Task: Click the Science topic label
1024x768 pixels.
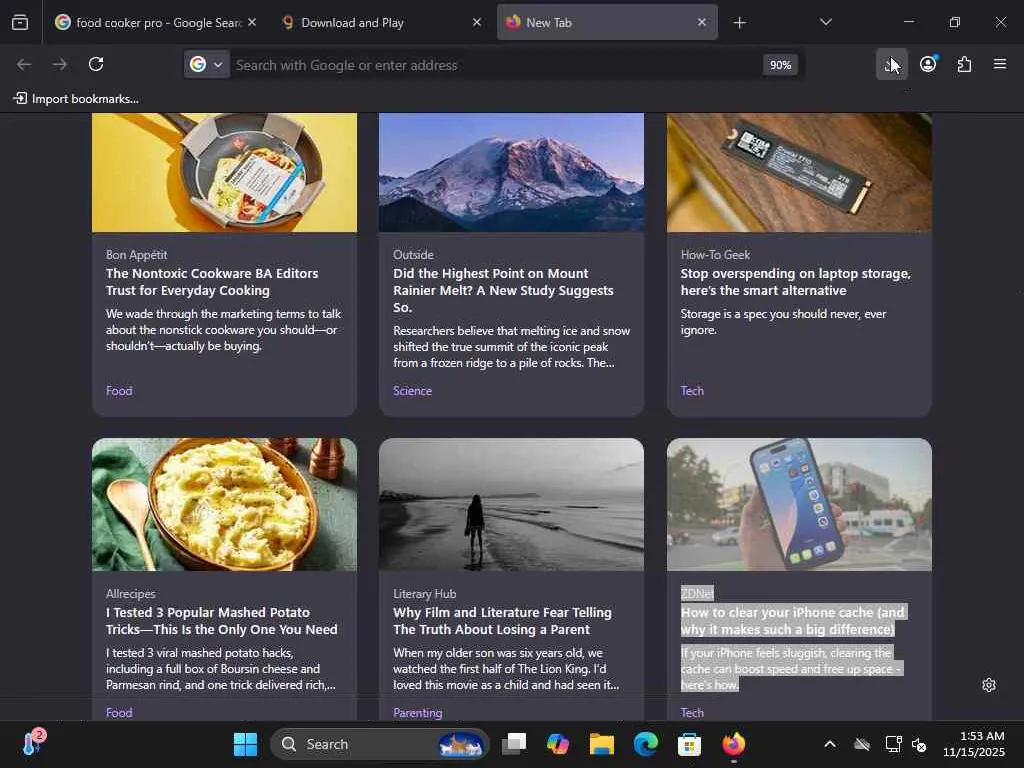Action: point(412,391)
